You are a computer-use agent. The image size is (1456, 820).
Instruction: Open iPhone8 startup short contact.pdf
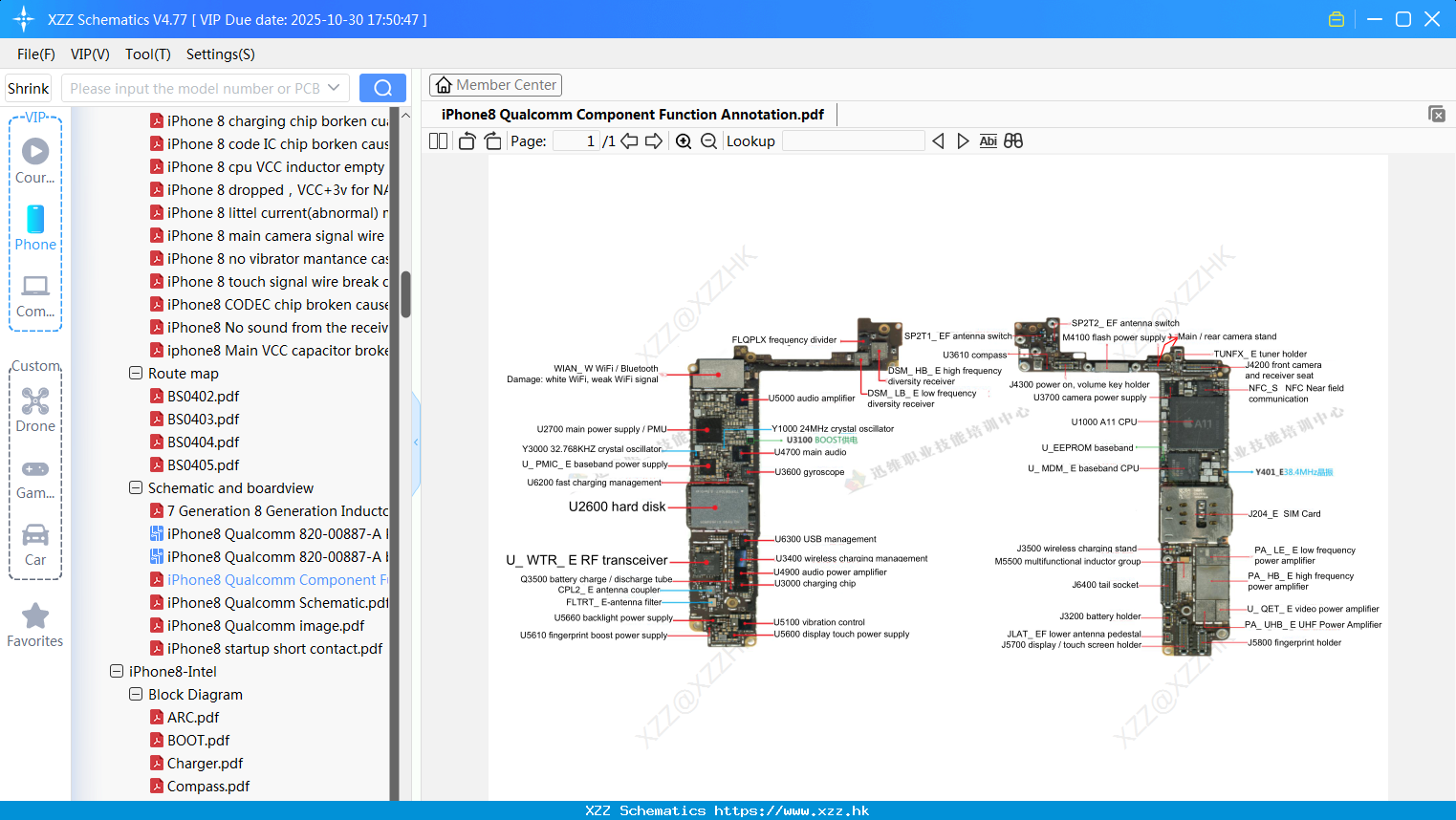266,648
